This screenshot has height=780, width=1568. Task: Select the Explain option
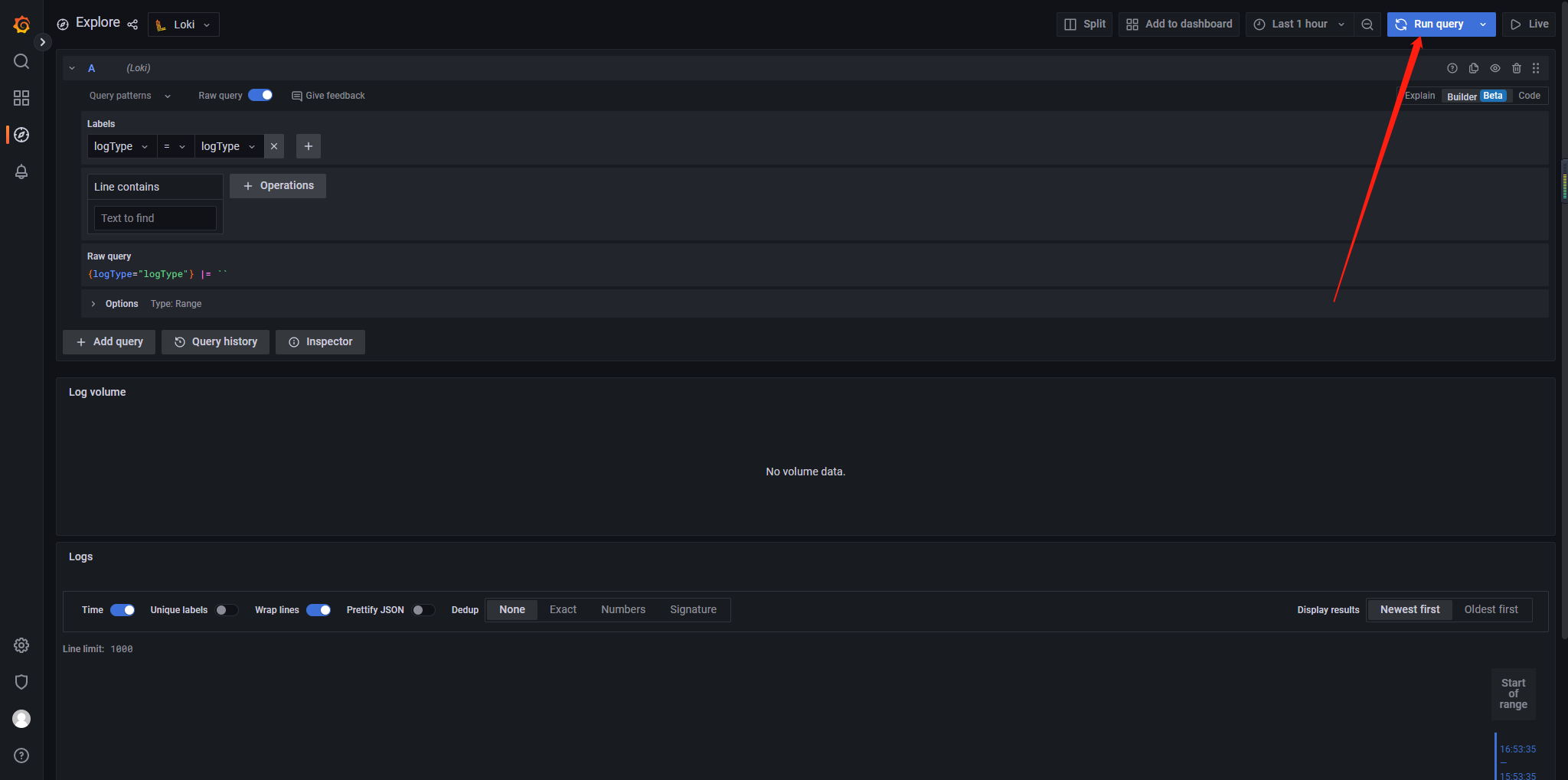1419,96
